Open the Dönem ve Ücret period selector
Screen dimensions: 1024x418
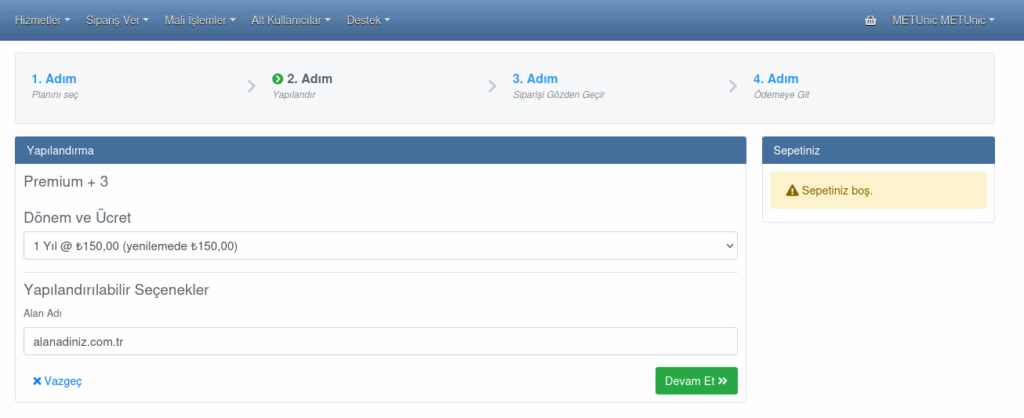[x=380, y=245]
